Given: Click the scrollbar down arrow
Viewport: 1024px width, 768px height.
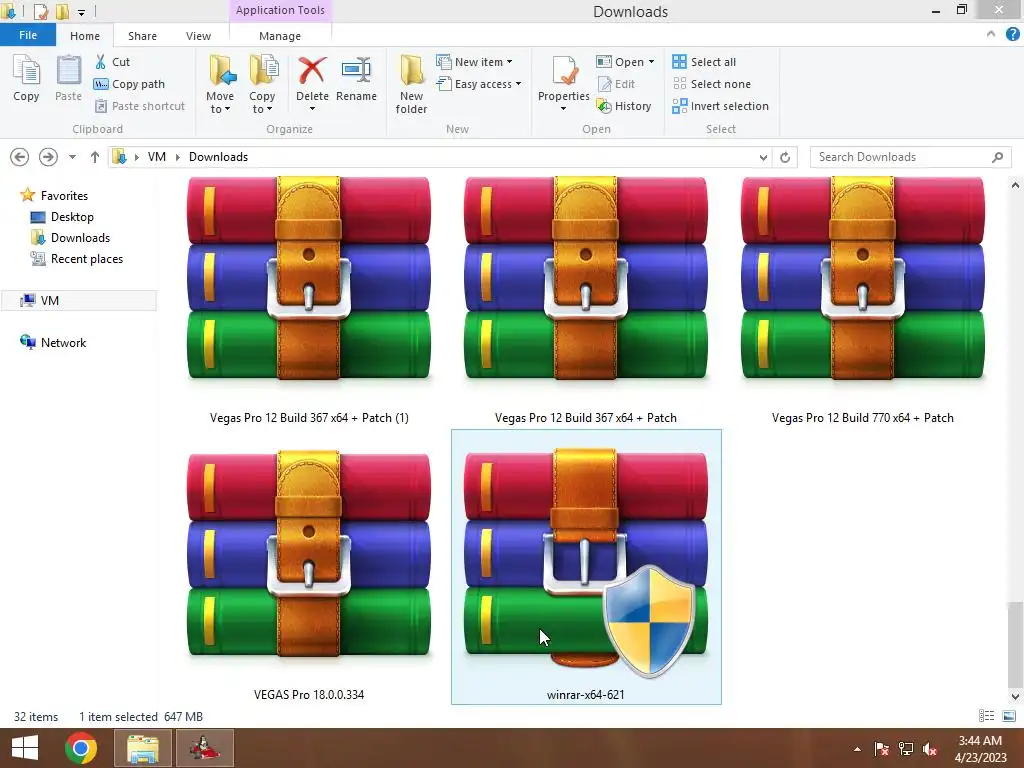Looking at the screenshot, I should coord(1015,697).
